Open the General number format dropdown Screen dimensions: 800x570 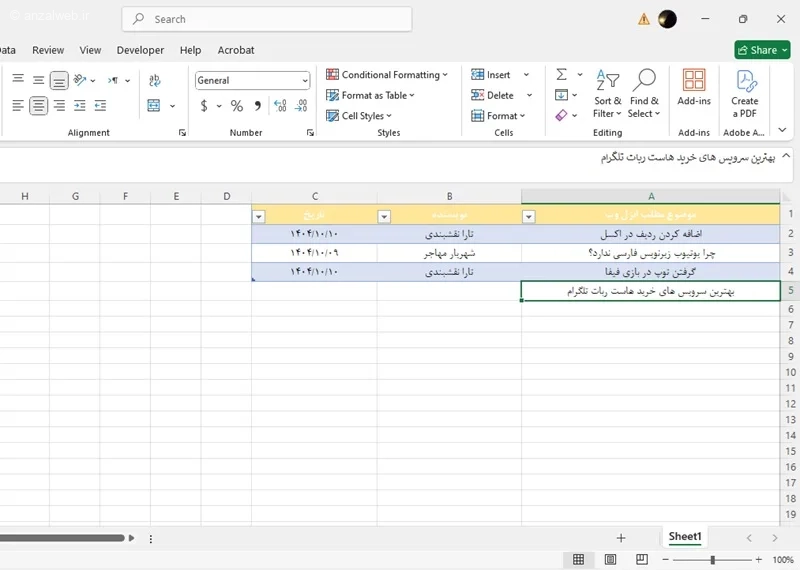pos(253,81)
